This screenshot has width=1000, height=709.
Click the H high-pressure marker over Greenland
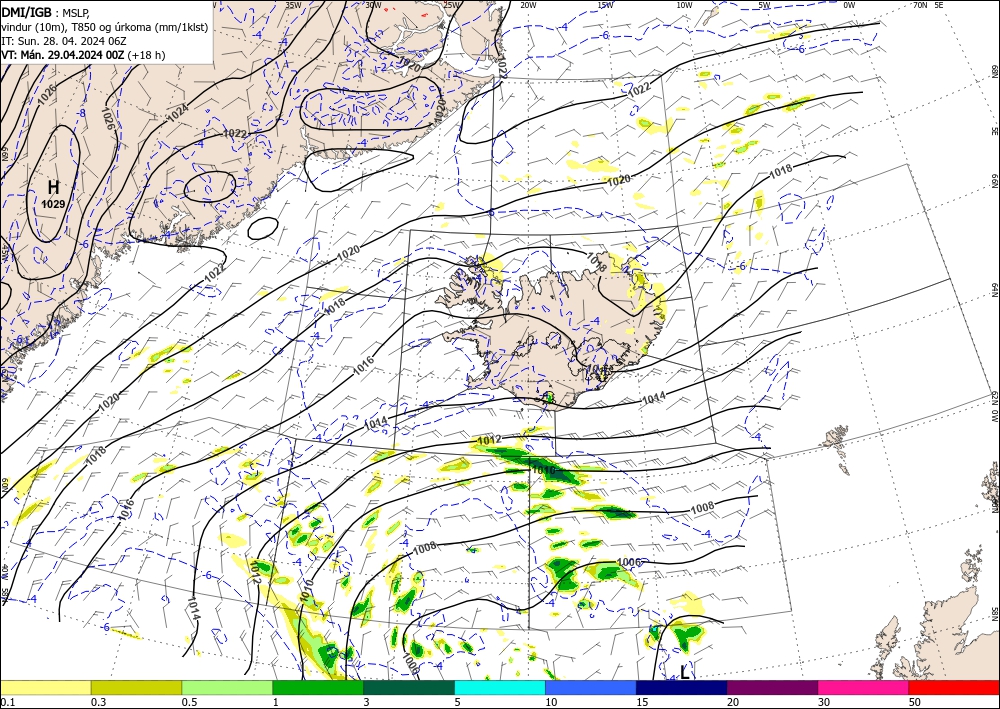(x=54, y=187)
